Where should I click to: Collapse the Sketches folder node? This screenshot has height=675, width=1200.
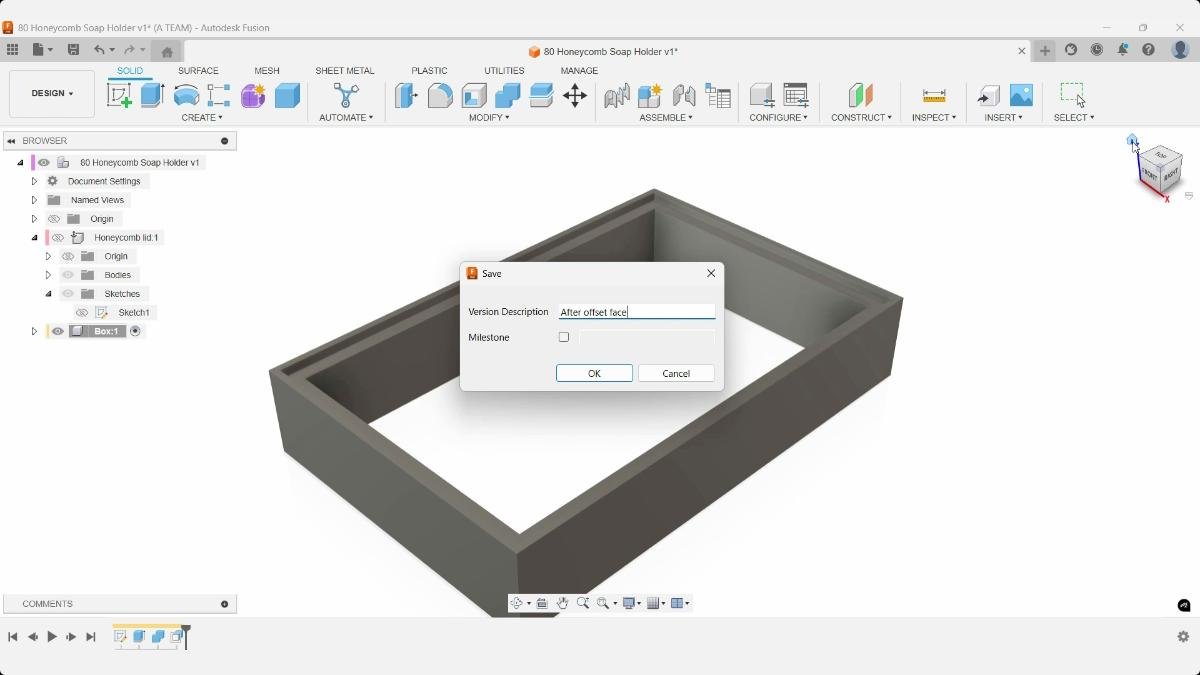coord(48,294)
